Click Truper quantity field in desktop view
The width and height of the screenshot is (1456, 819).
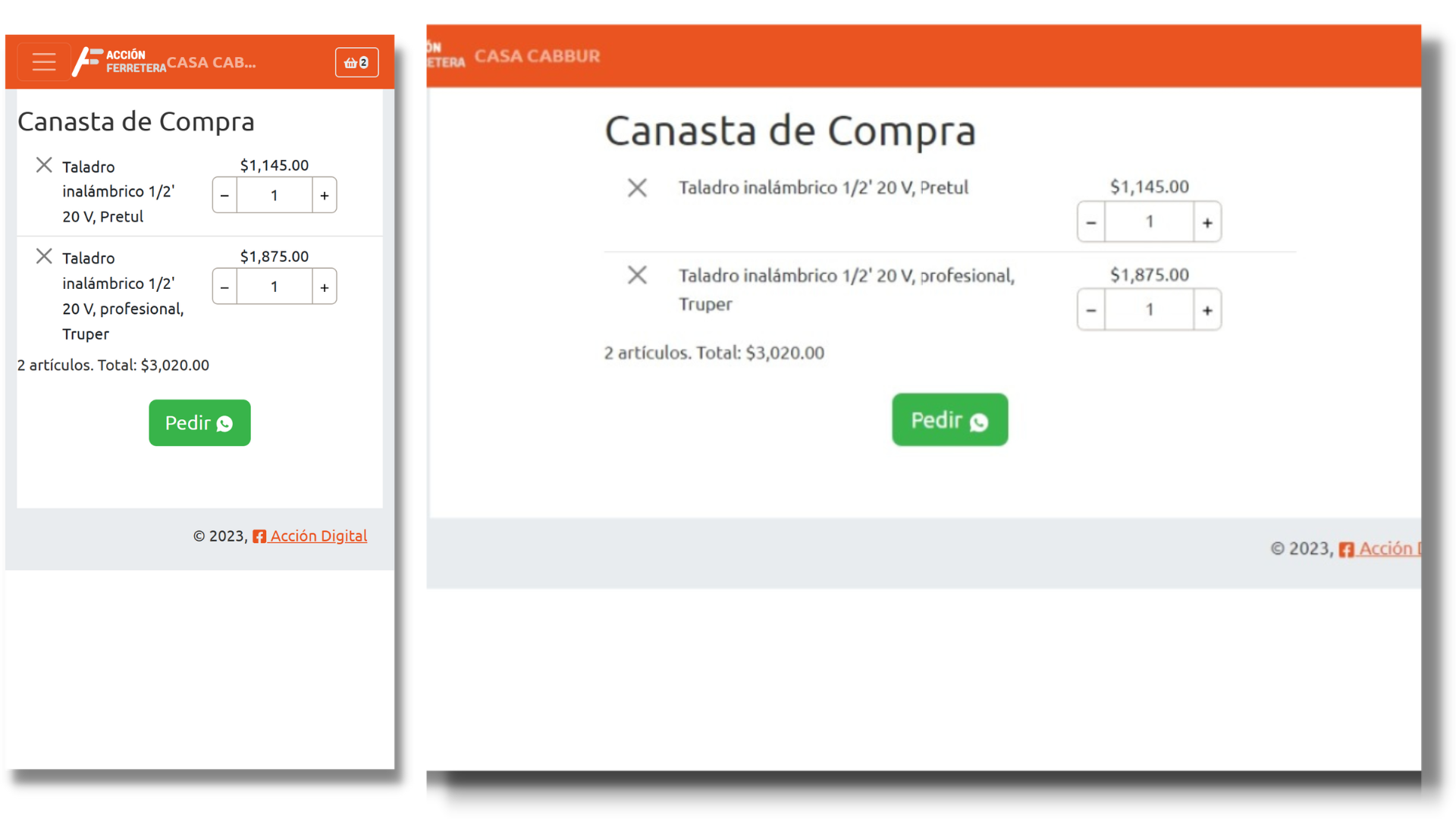coord(1149,310)
